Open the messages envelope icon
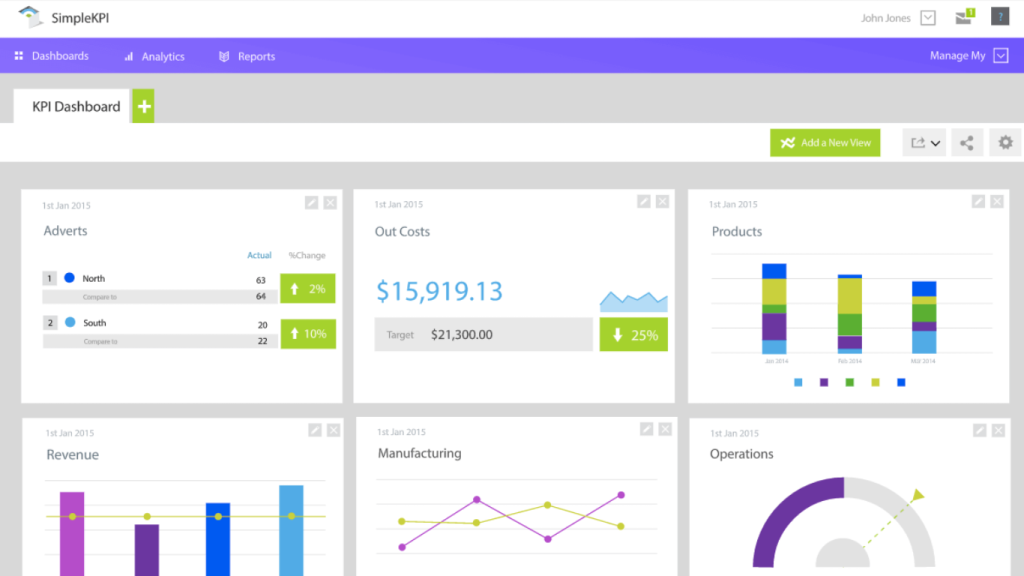1024x576 pixels. pyautogui.click(x=964, y=17)
